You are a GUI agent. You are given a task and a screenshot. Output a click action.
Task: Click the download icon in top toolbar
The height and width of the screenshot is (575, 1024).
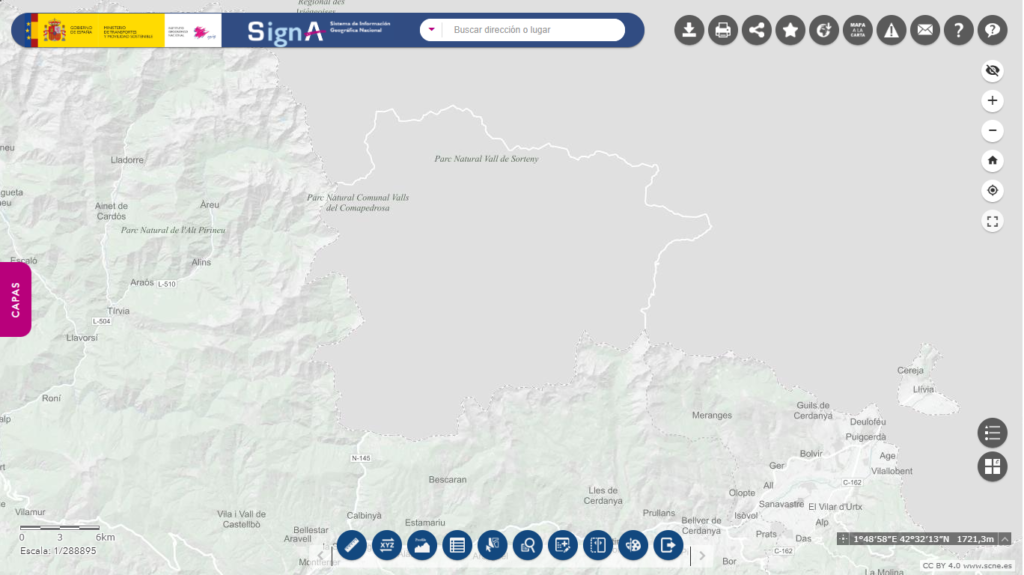point(689,30)
